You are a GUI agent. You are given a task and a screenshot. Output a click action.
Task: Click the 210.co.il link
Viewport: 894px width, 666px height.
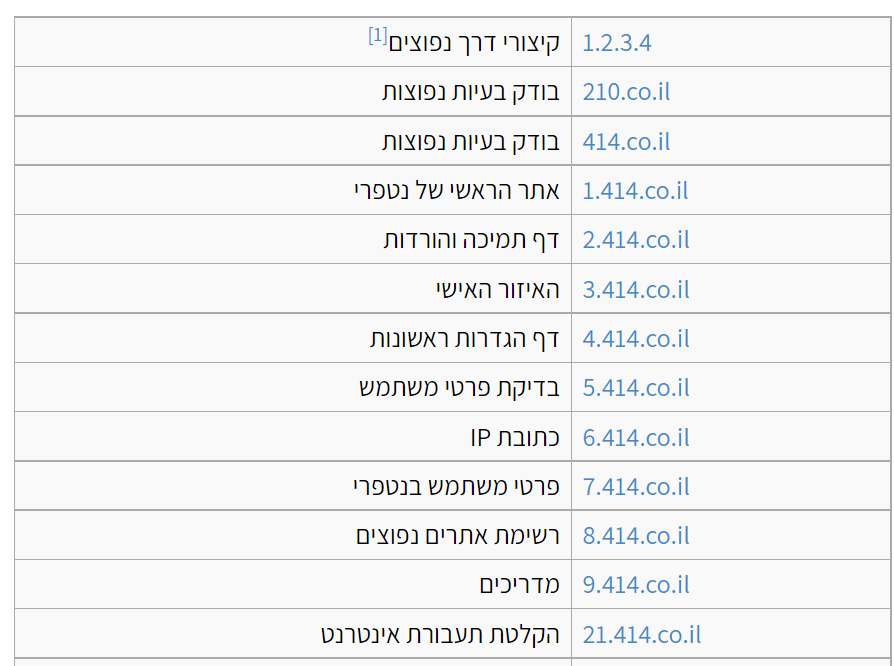pyautogui.click(x=626, y=92)
